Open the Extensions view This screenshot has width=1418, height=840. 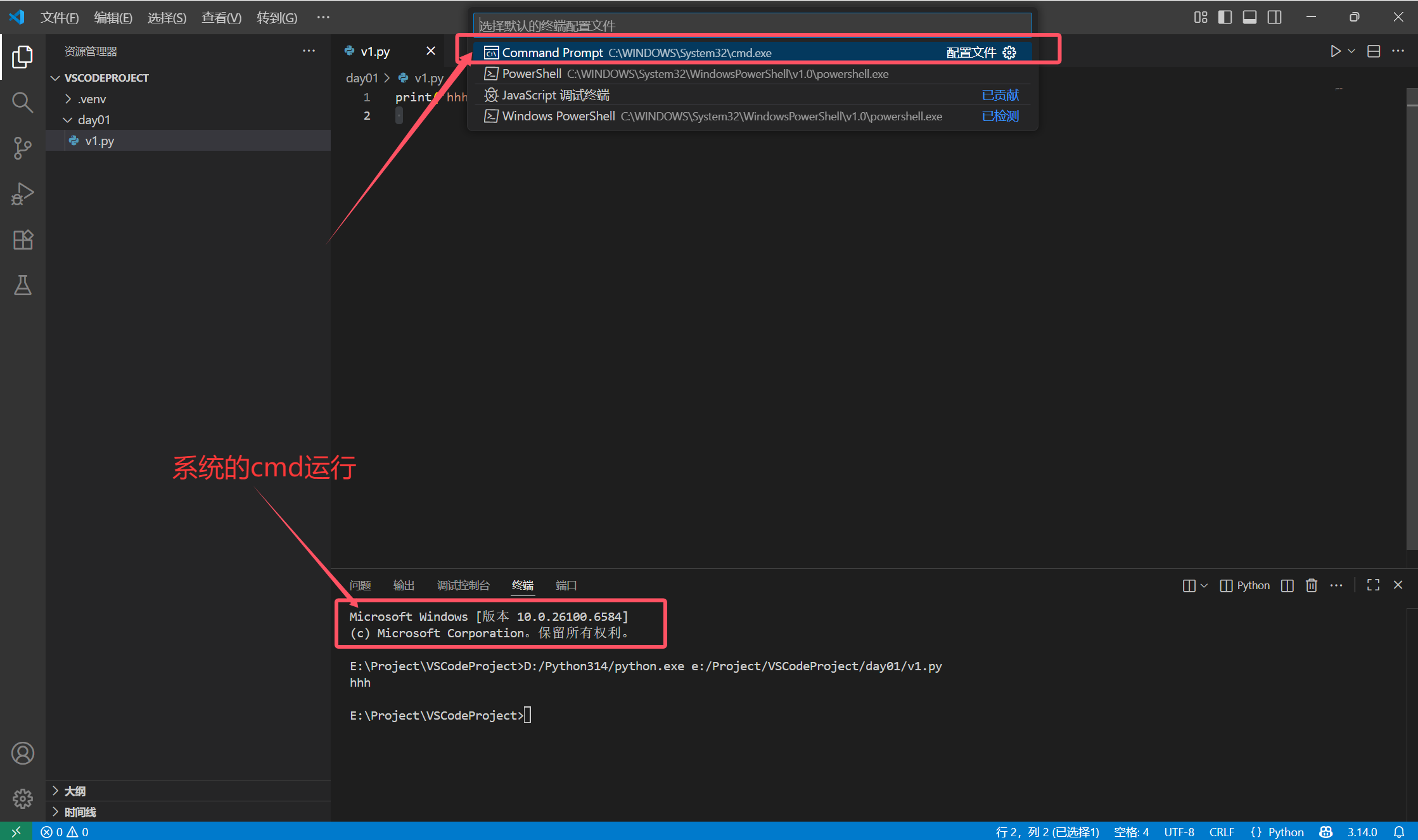[x=23, y=239]
